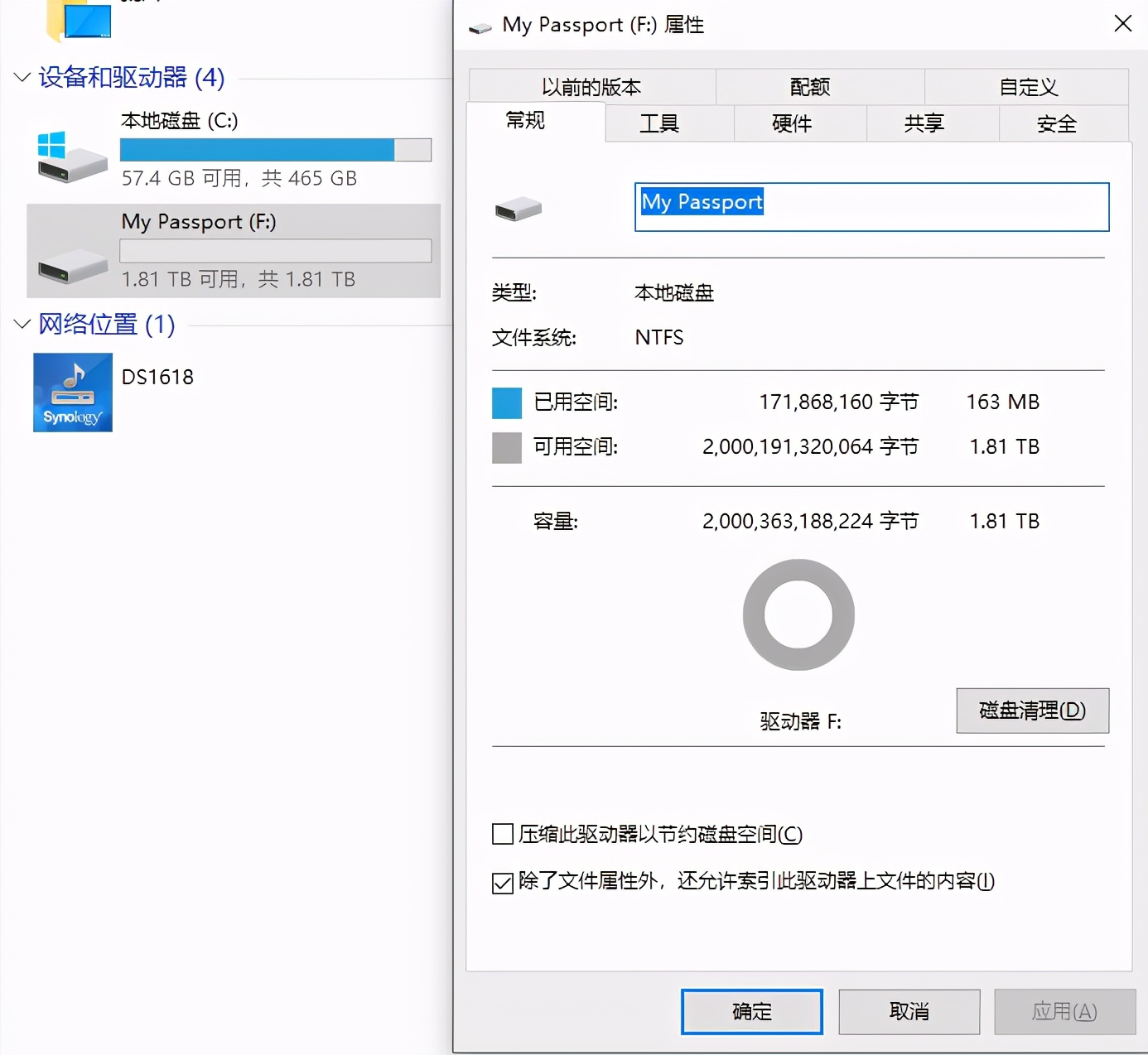Image resolution: width=1148 pixels, height=1055 pixels.
Task: Click the 本地磁盘 (C:) drive icon
Action: point(71,159)
